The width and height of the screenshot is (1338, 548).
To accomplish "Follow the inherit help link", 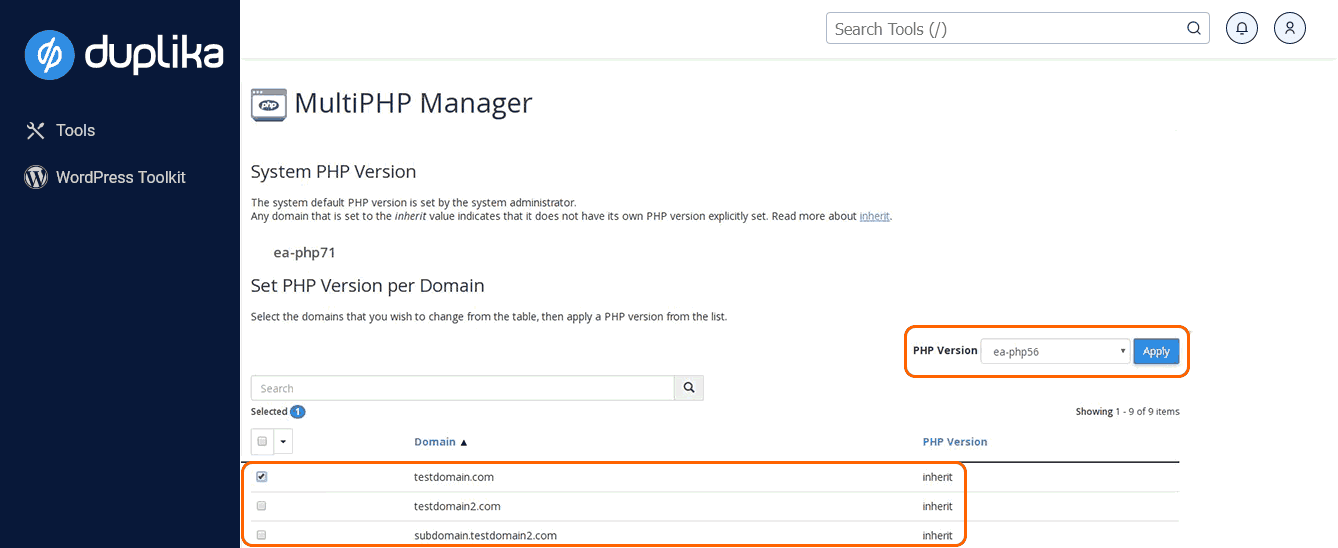I will pos(874,216).
